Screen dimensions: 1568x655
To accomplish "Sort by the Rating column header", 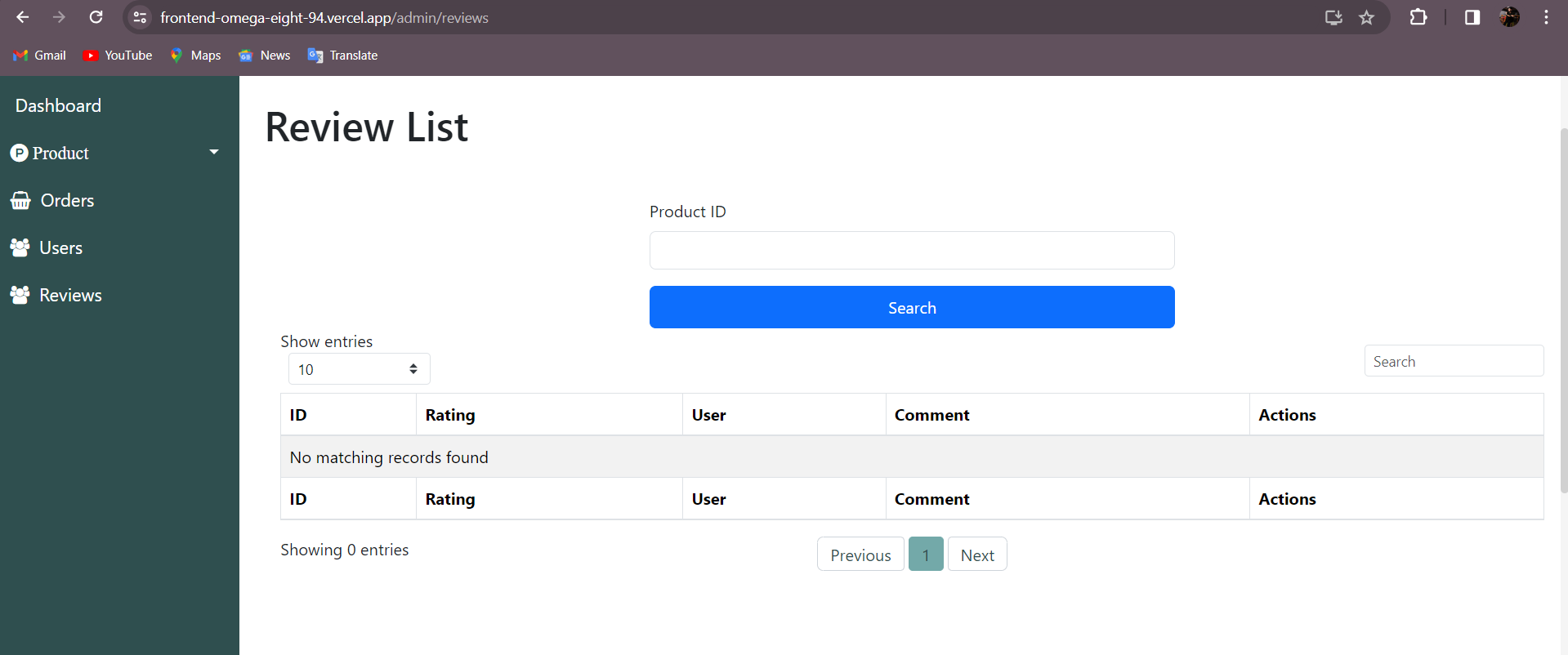I will pos(549,415).
